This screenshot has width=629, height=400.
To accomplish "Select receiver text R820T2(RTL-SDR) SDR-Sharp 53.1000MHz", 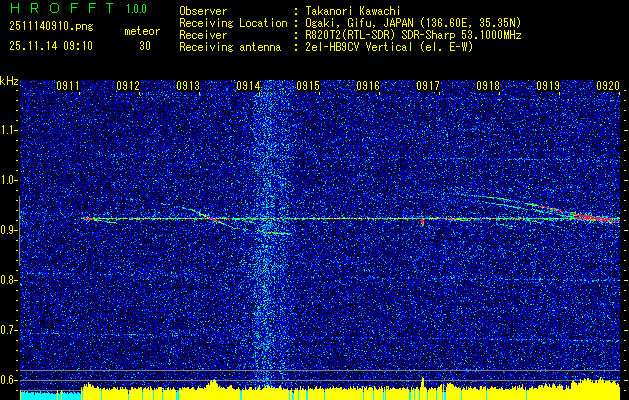I will pyautogui.click(x=413, y=35).
